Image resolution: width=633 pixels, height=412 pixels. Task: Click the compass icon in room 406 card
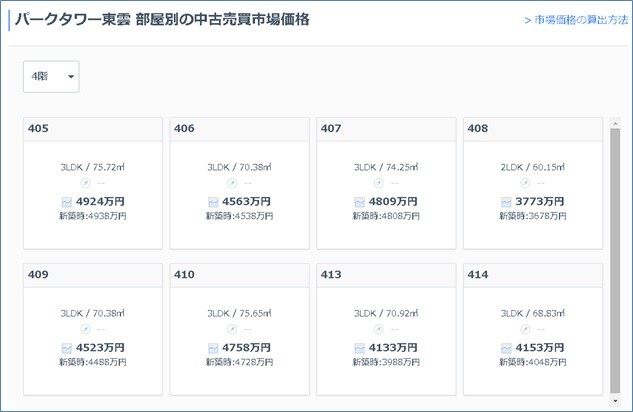(x=232, y=183)
